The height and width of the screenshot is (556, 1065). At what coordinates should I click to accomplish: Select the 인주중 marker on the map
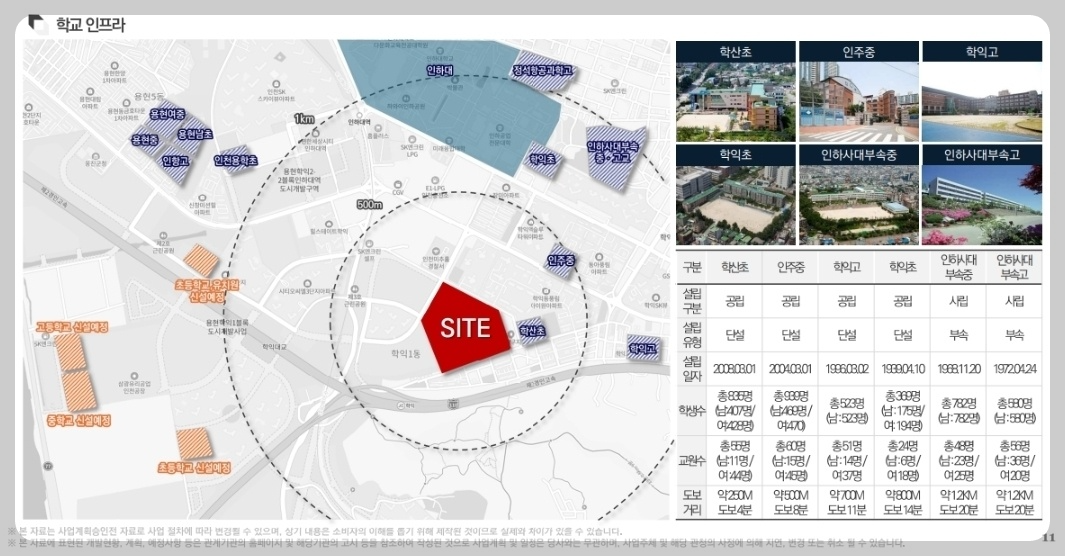[561, 260]
